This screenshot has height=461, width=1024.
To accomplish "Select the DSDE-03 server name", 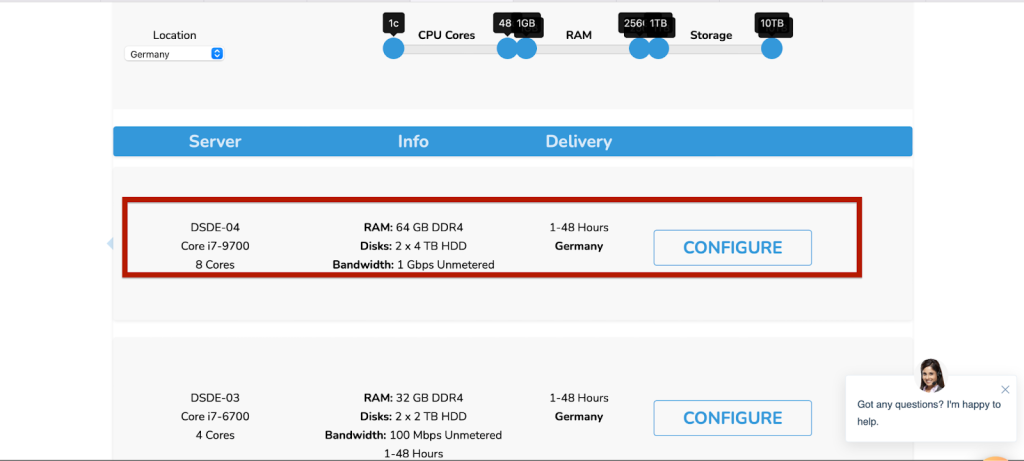I will pyautogui.click(x=215, y=397).
